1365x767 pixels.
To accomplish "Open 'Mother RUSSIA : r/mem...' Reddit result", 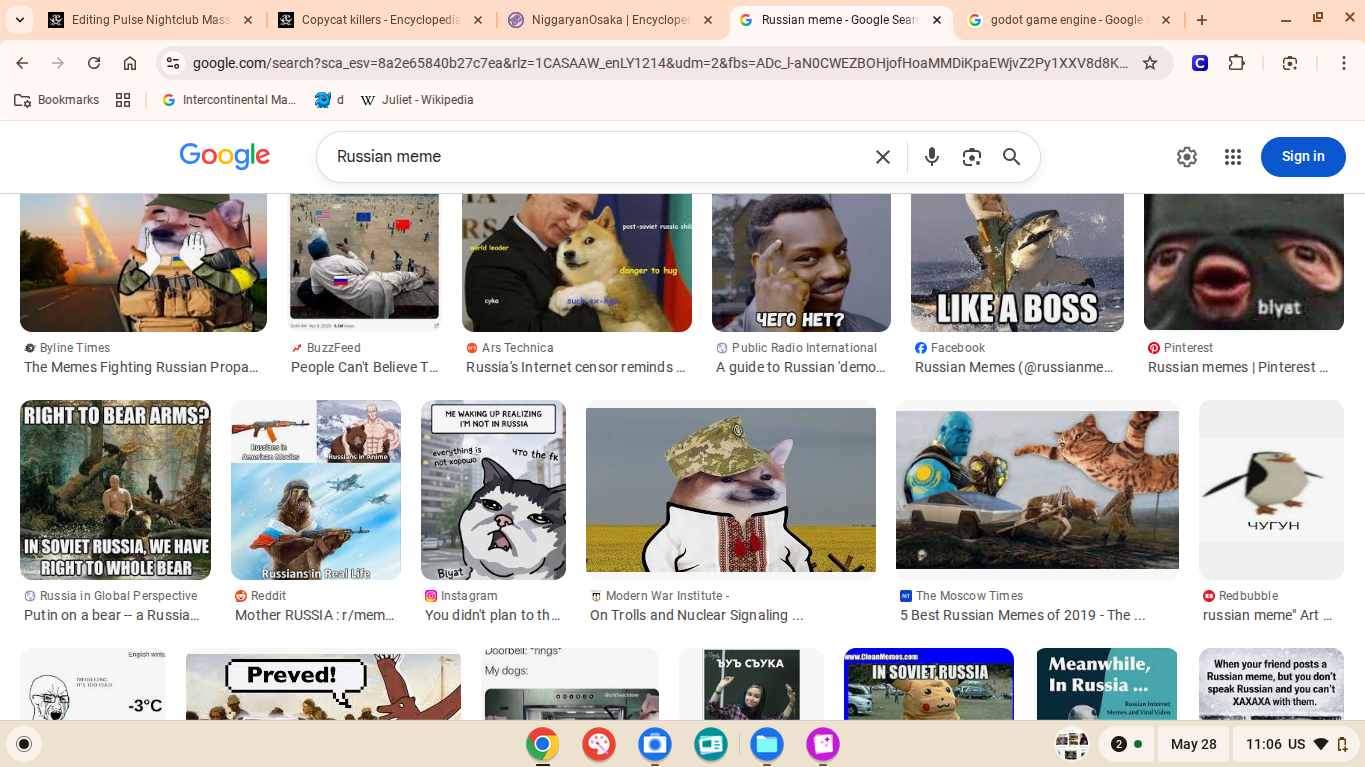I will pos(315,615).
